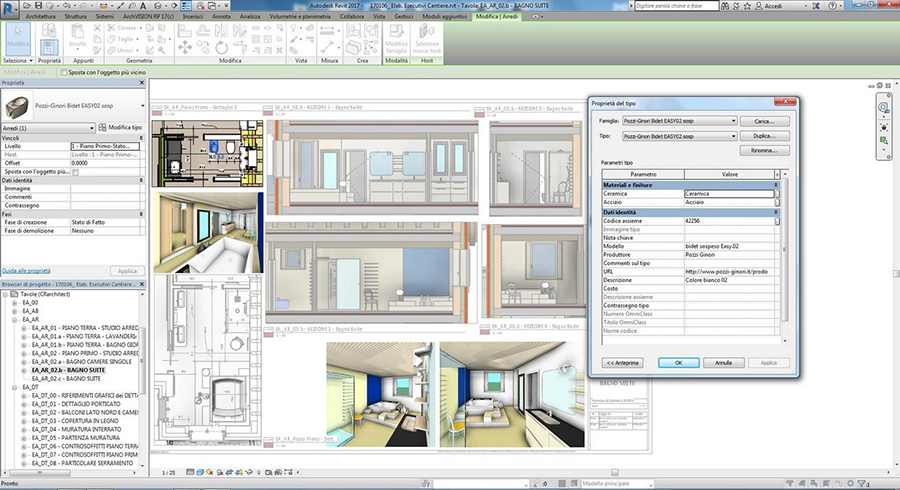
Task: Select EA_DT_03 - COPERTURA IN LEGNO sheet
Action: (75, 421)
